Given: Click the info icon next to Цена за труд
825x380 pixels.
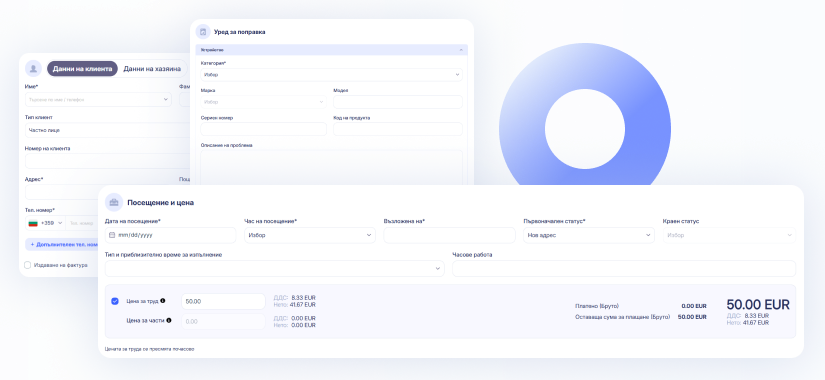Looking at the screenshot, I should [x=163, y=301].
